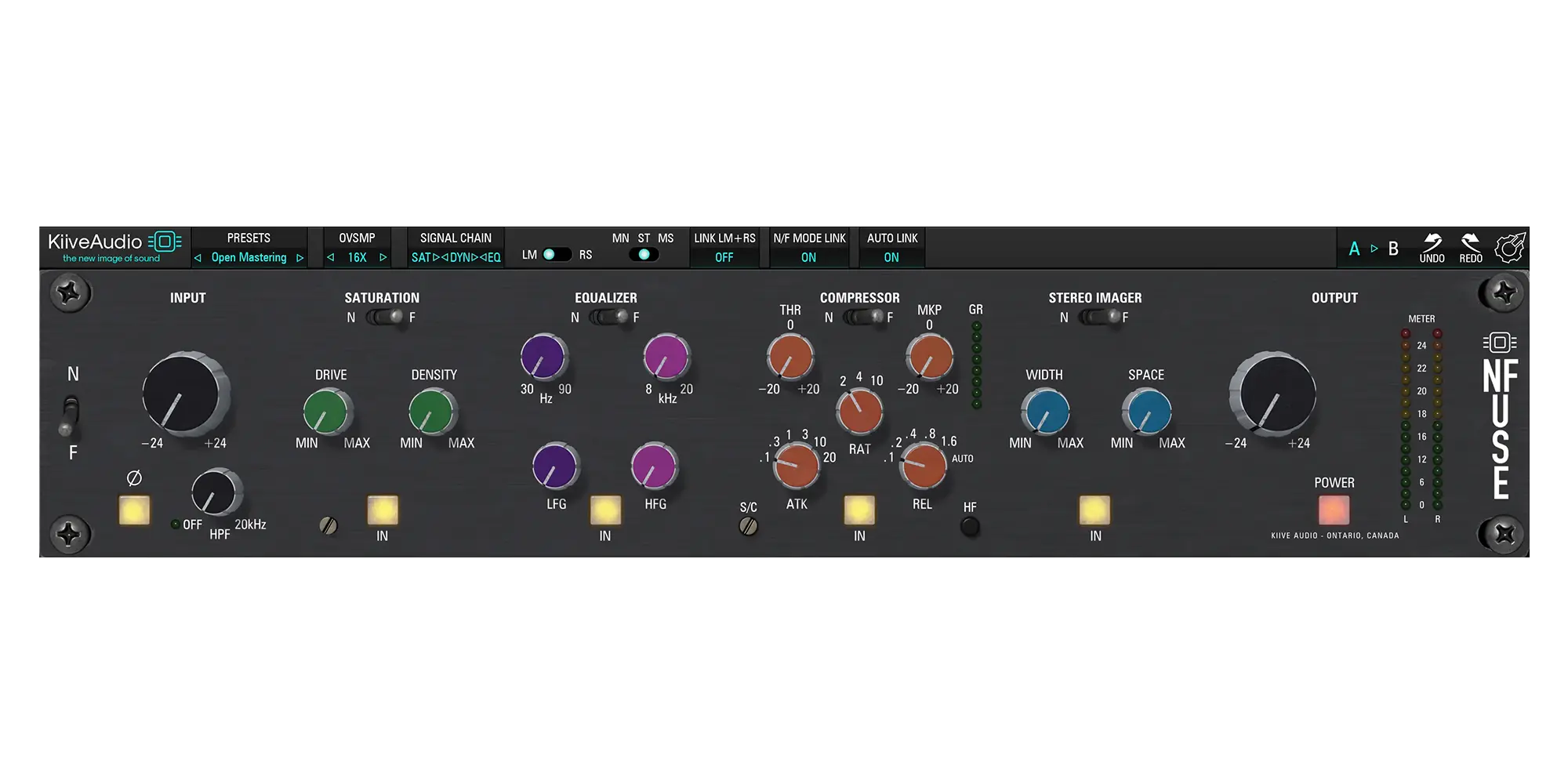The width and height of the screenshot is (1568, 784).
Task: Click the KiiveAudio logo
Action: (x=114, y=247)
